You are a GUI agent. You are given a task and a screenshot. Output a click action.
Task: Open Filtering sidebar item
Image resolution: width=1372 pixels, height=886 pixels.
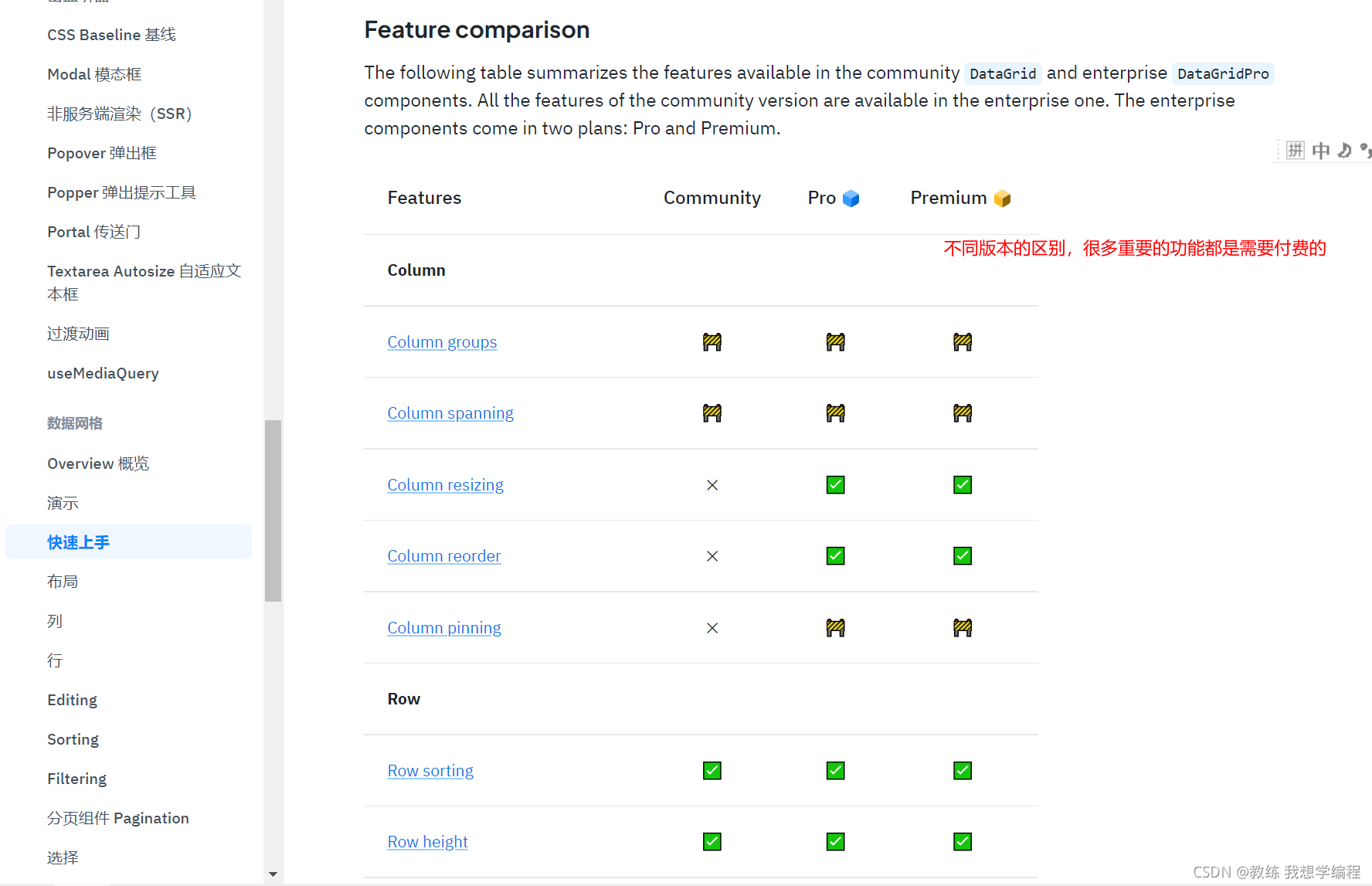(76, 779)
